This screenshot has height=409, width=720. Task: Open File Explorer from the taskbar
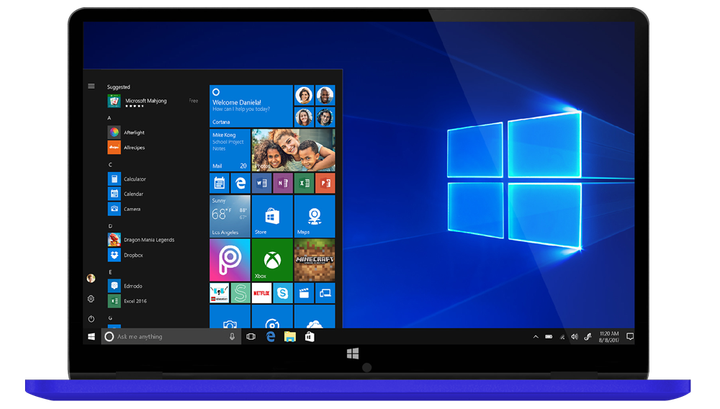pos(290,336)
